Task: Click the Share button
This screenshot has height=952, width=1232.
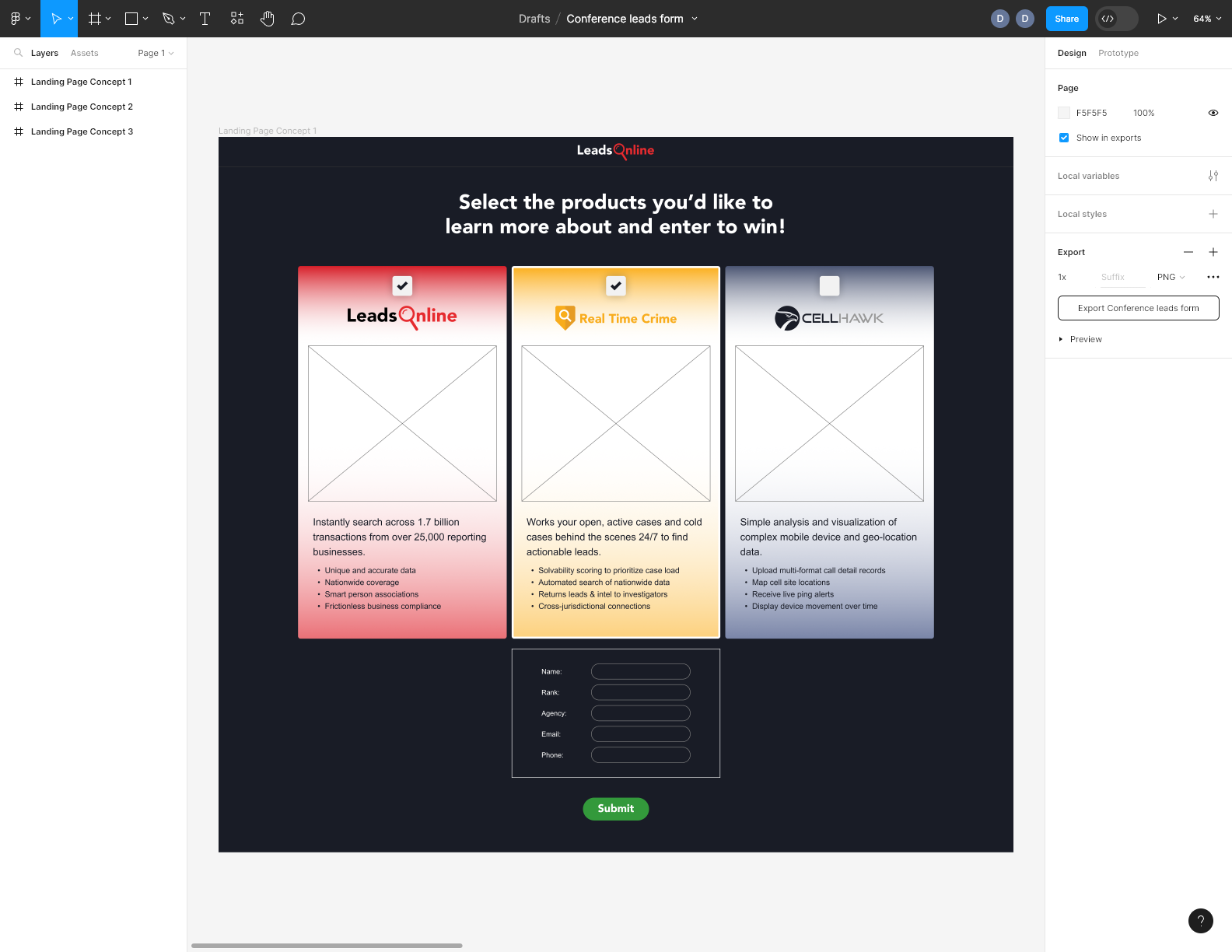Action: (1067, 19)
